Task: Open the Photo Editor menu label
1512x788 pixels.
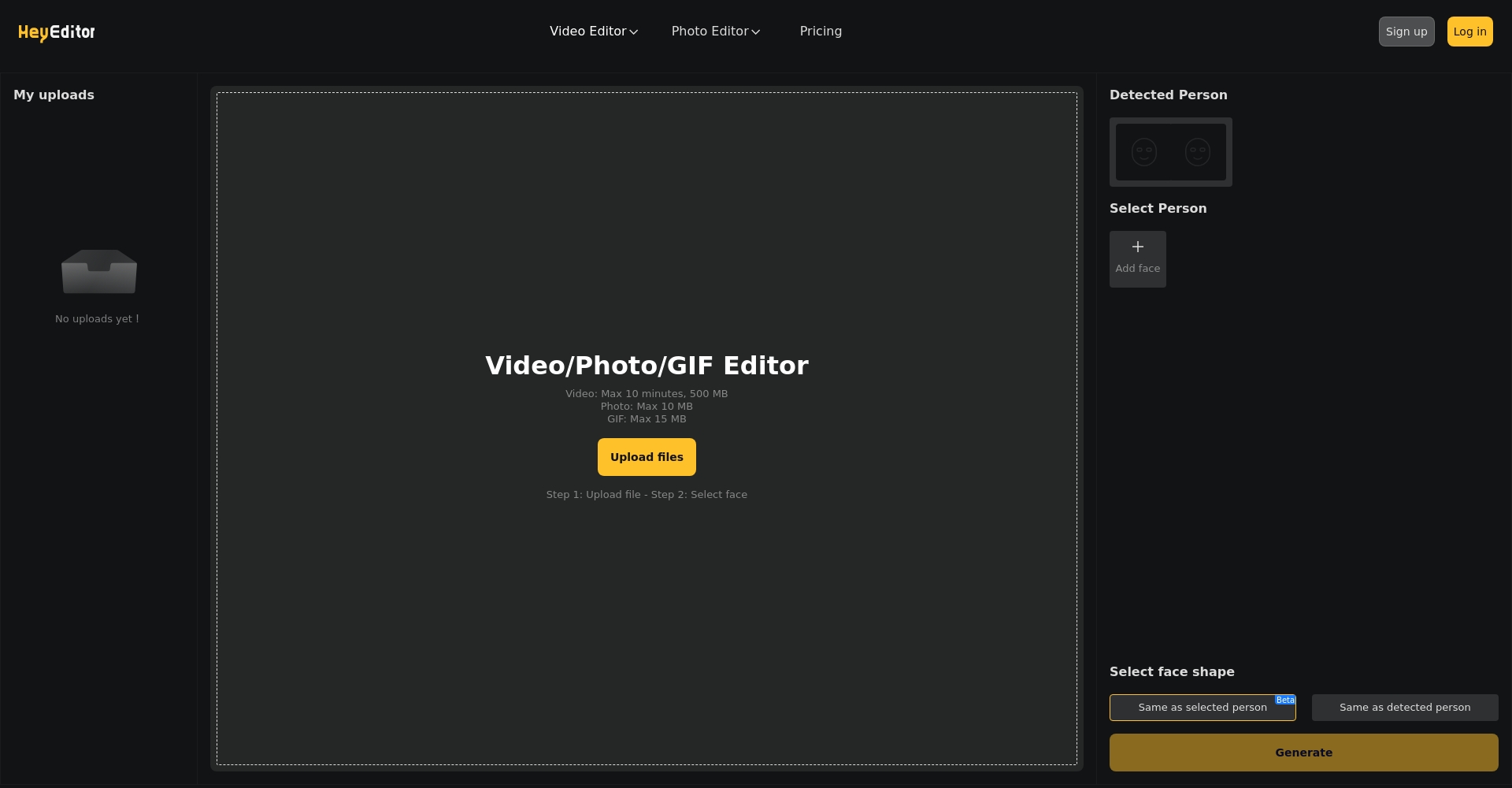Action: click(710, 32)
